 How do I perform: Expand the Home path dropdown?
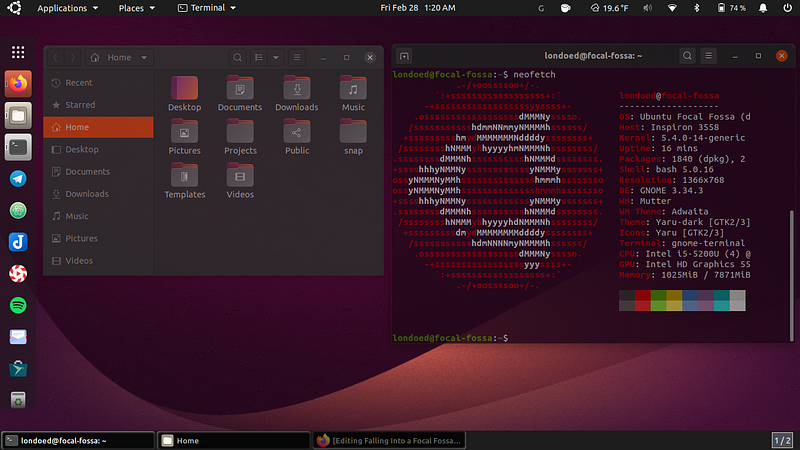[145, 58]
